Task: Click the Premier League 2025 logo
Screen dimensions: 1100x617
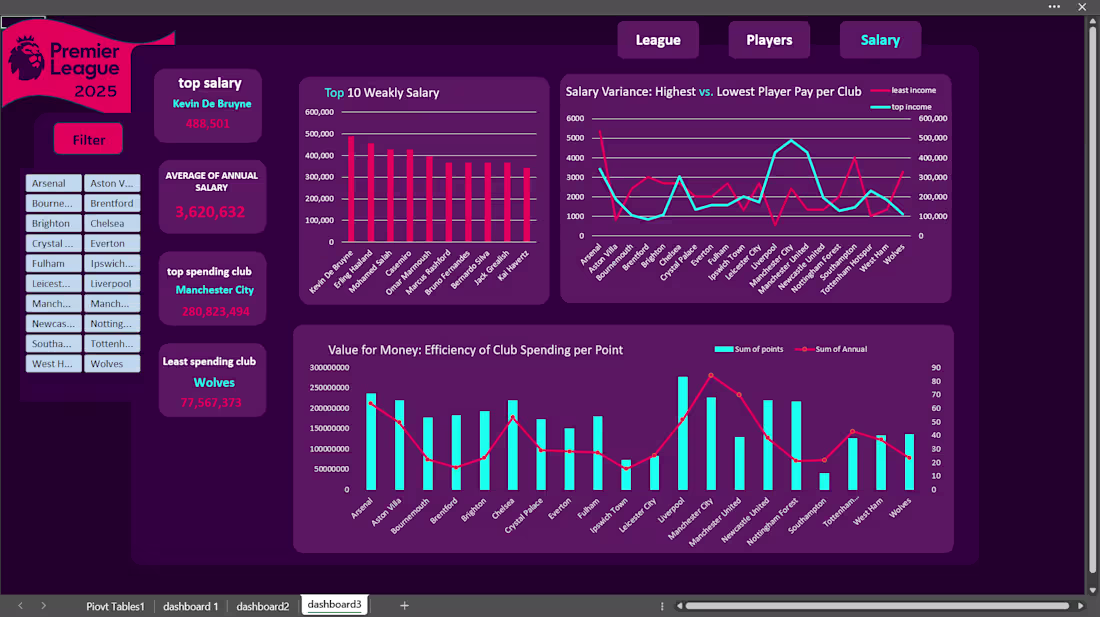Action: (69, 69)
